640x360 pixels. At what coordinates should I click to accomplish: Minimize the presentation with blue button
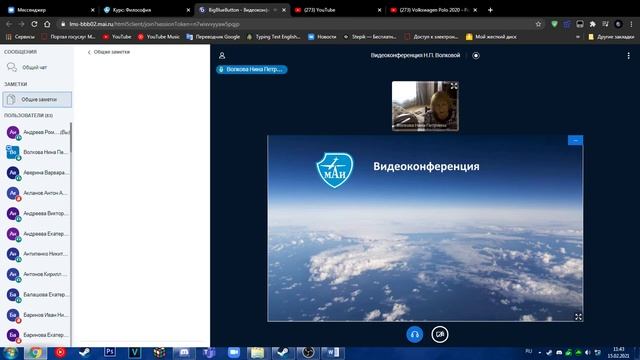(575, 140)
